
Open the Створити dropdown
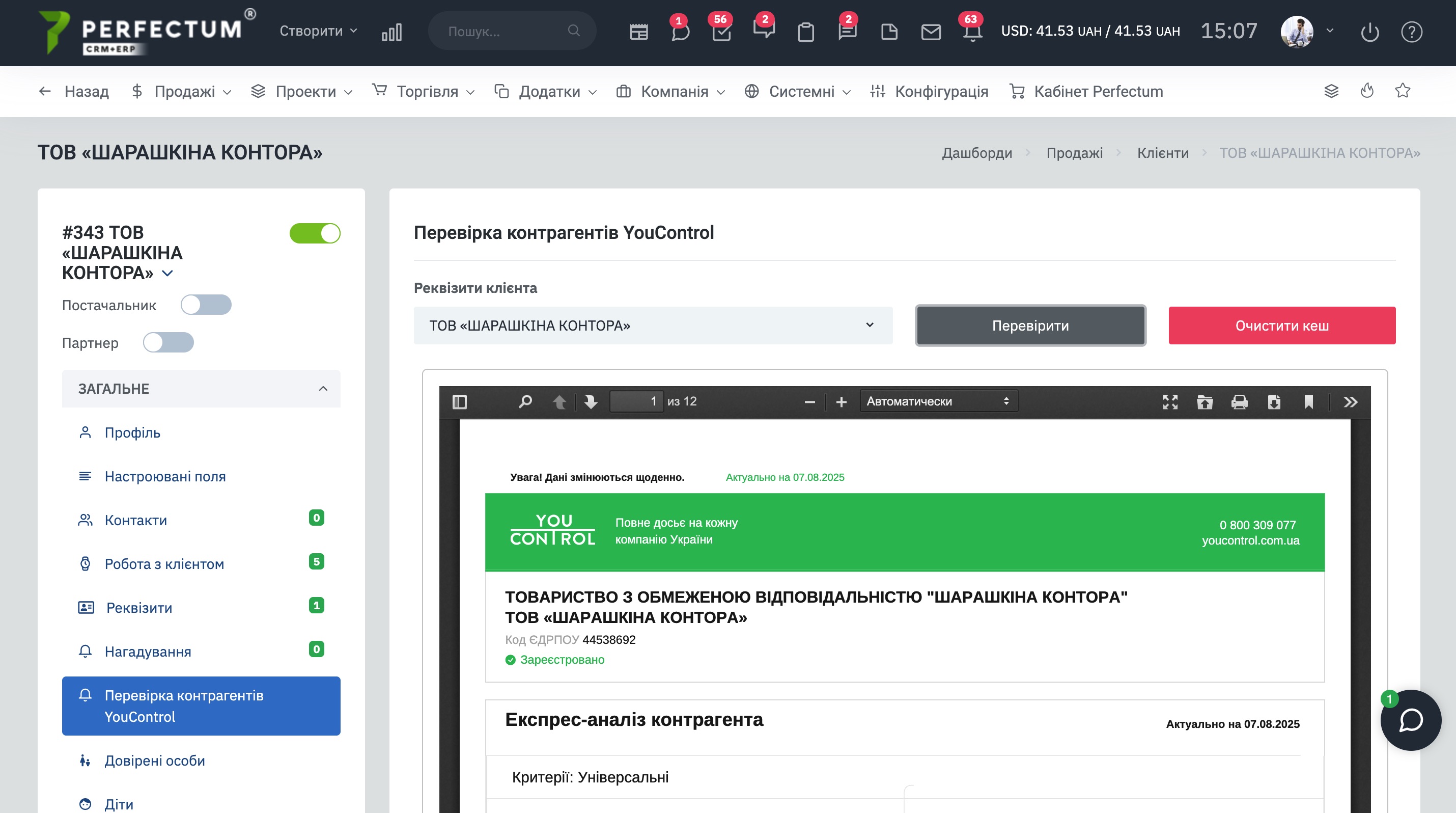318,31
